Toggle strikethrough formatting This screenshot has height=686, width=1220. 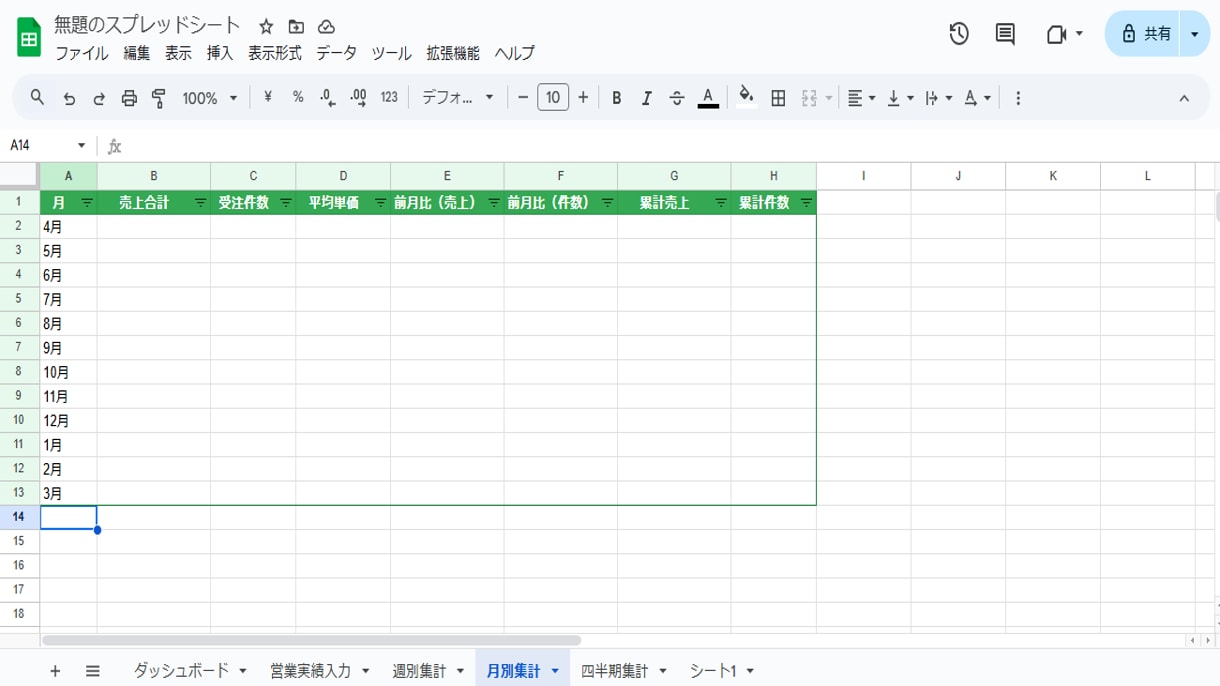point(677,98)
